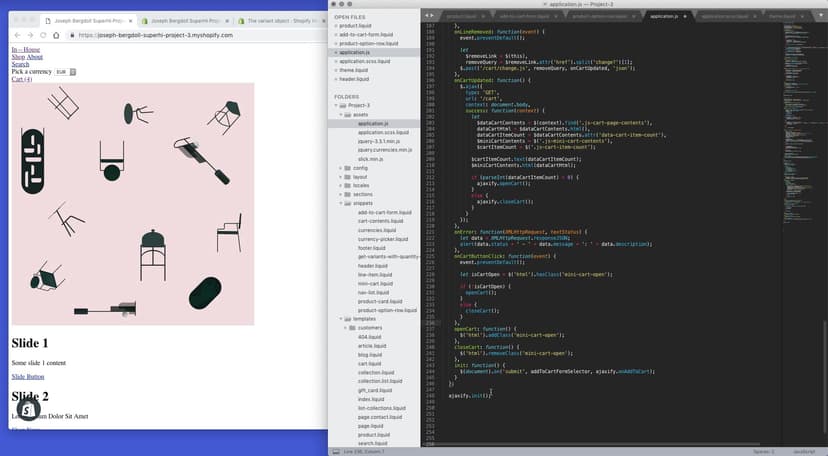Click the Shopify bag logo badge

pyautogui.click(x=29, y=411)
